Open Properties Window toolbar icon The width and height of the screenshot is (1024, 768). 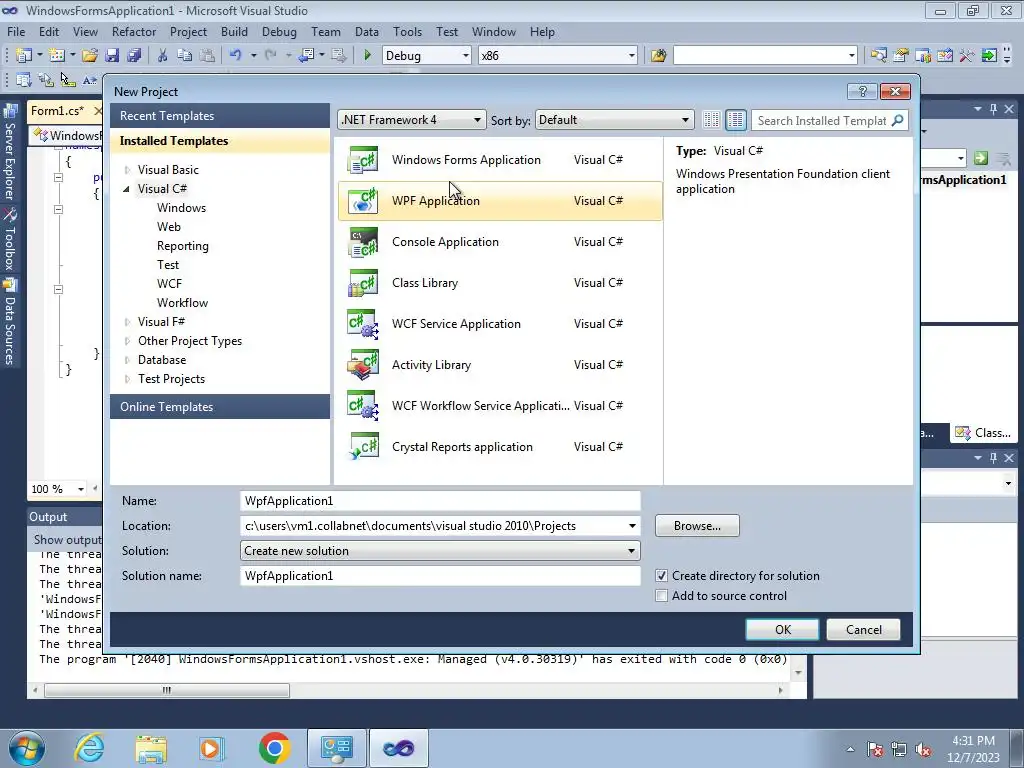click(x=901, y=56)
